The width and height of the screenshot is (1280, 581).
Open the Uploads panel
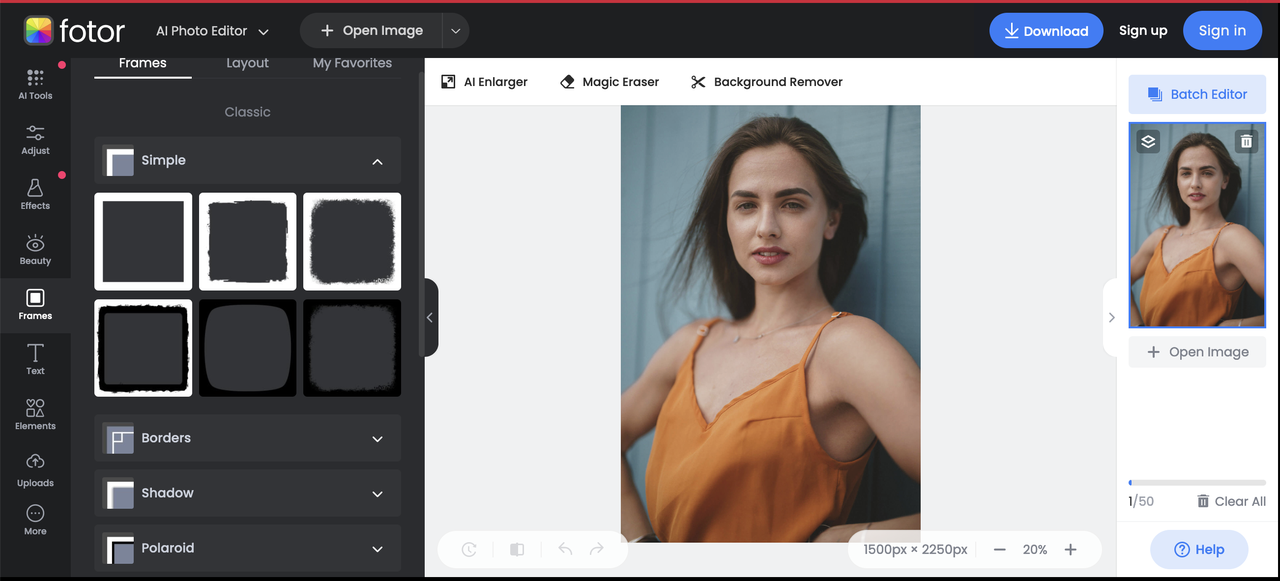[35, 470]
